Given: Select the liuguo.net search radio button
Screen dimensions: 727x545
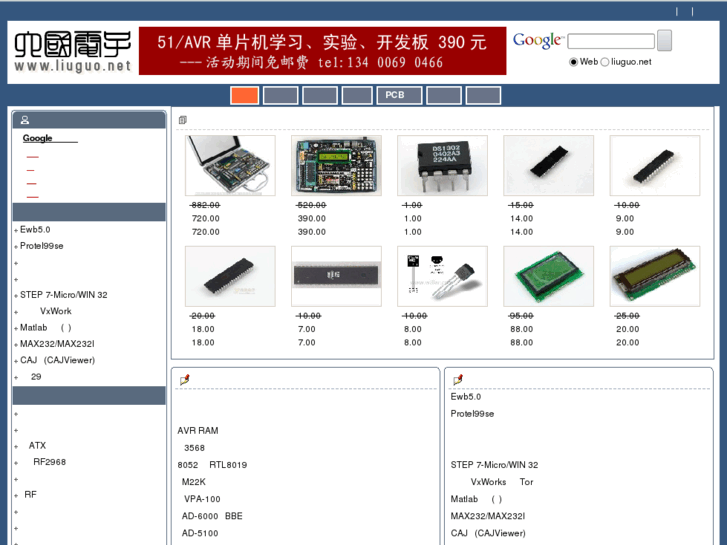Looking at the screenshot, I should [605, 62].
